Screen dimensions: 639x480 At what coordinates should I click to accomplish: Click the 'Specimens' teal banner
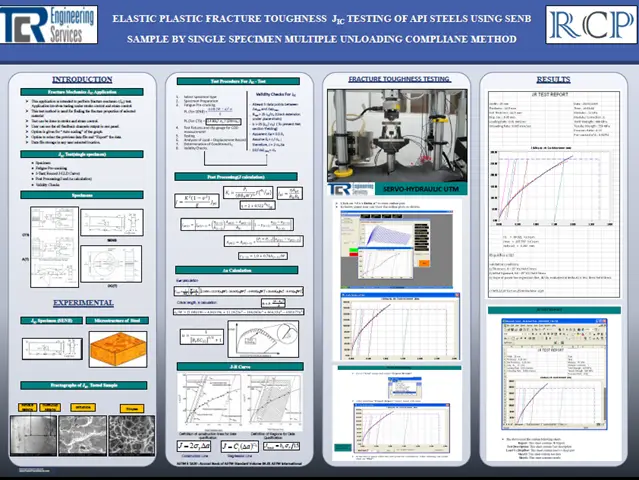click(82, 195)
